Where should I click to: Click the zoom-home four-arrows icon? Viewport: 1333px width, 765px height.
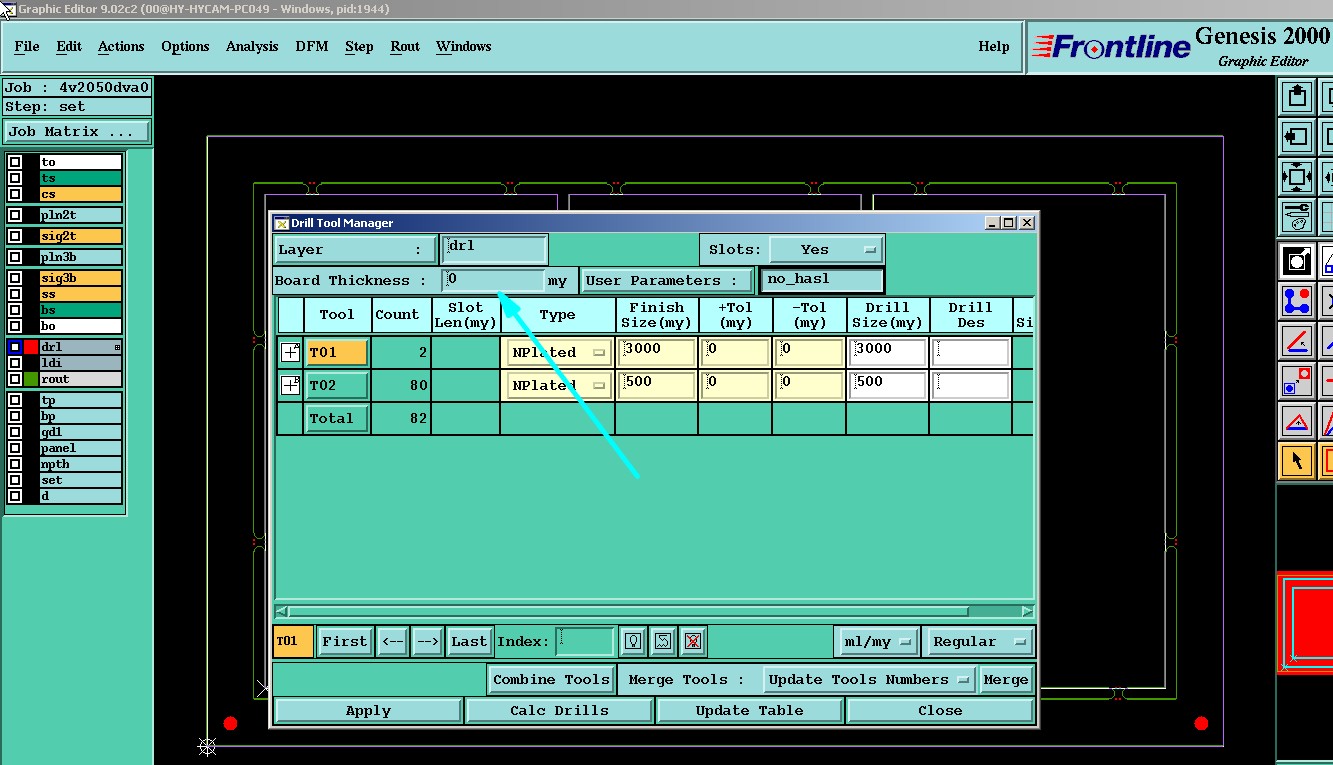[1297, 177]
